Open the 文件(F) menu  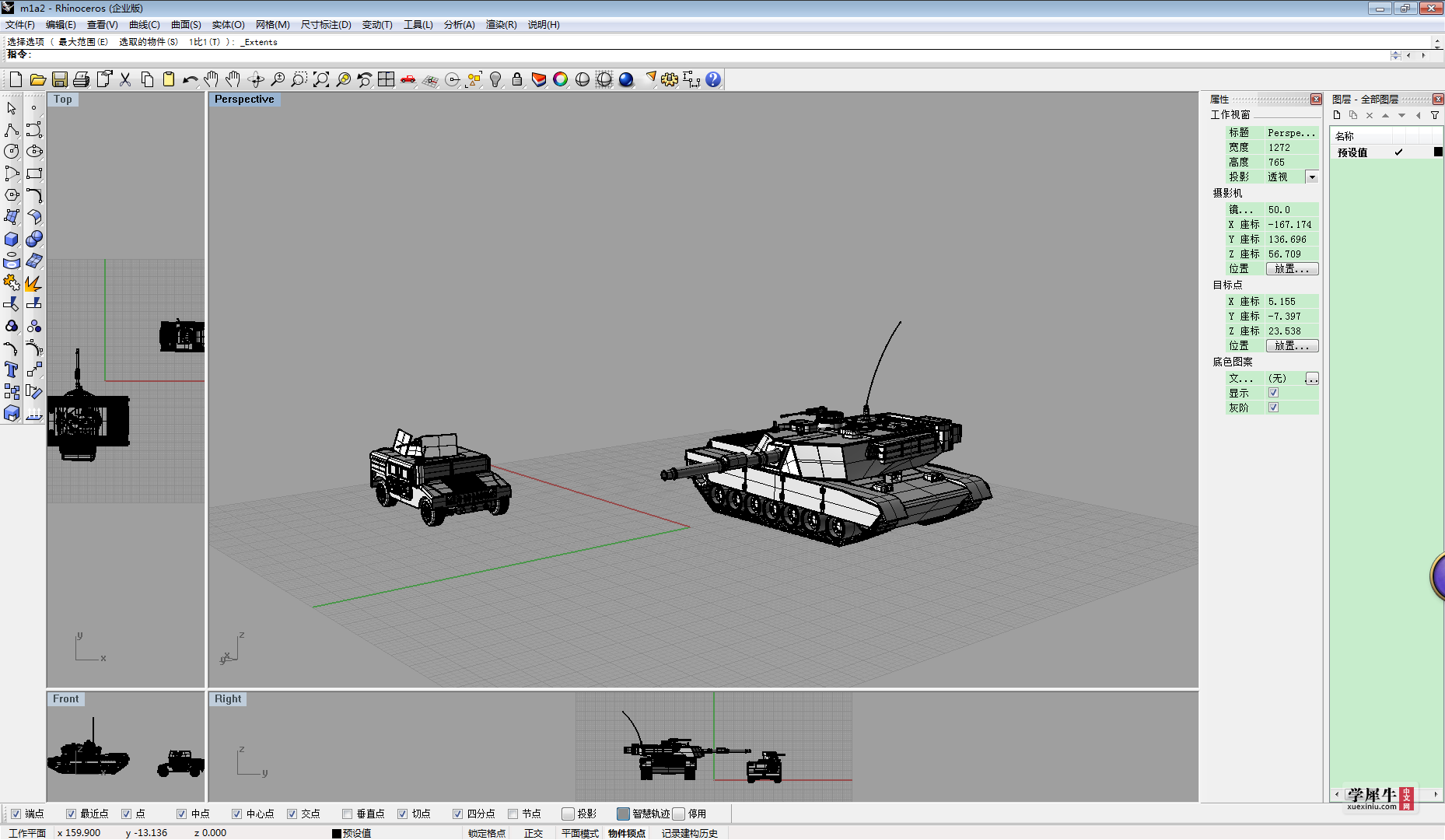point(20,25)
